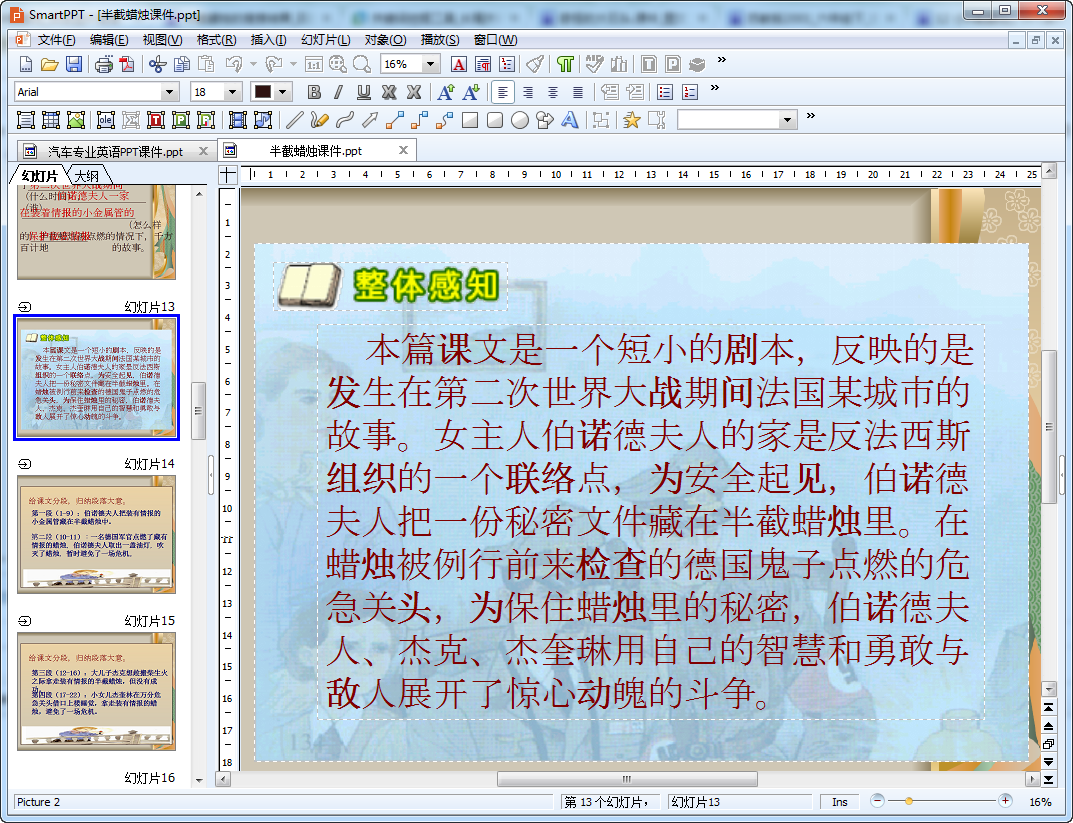The height and width of the screenshot is (823, 1073).
Task: Save the presentation with the floppy icon
Action: pyautogui.click(x=74, y=64)
